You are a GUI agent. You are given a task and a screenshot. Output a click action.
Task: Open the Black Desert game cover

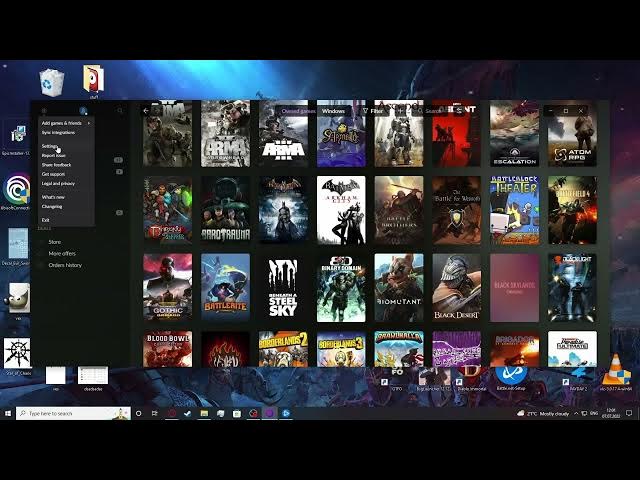(457, 287)
